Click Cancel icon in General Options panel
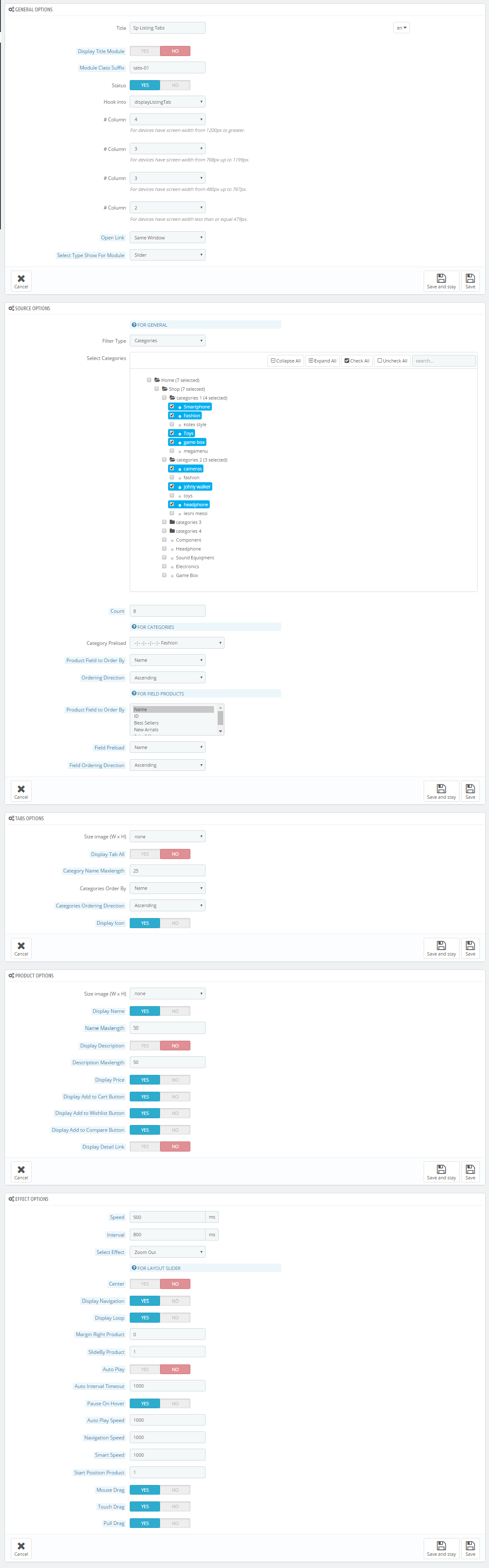The image size is (489, 1568). [21, 281]
